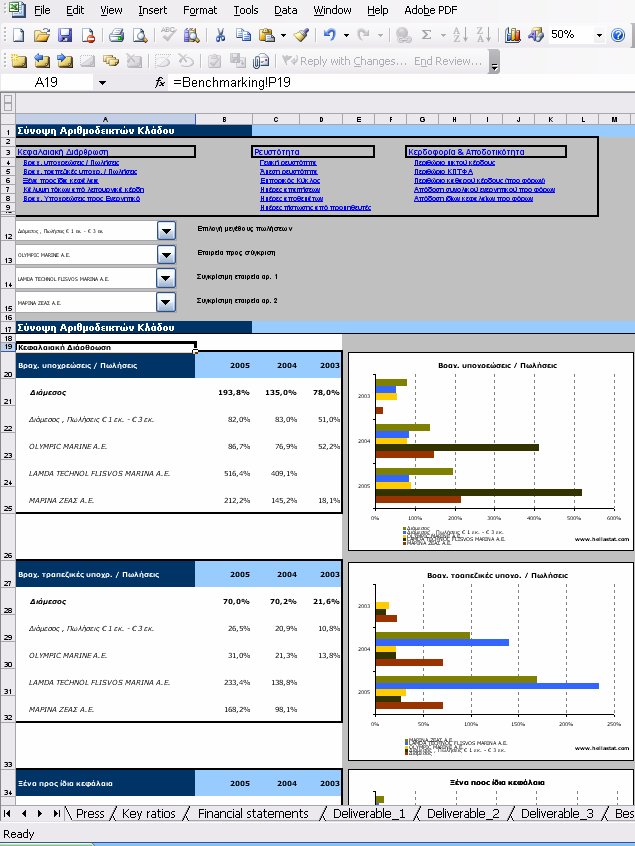Activate the Format Painter brush
This screenshot has height=846, width=635.
(301, 35)
